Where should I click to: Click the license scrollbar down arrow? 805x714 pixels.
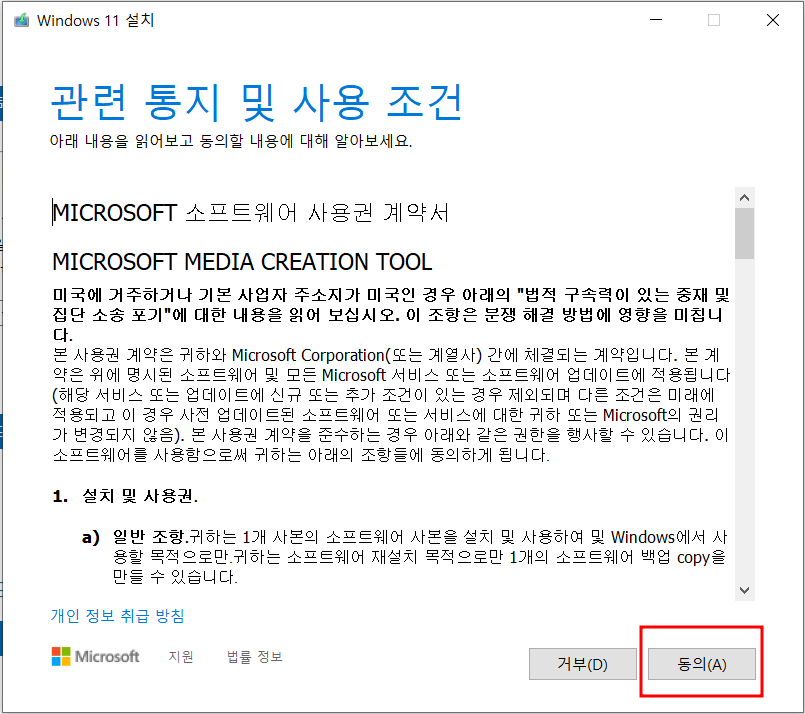[744, 590]
